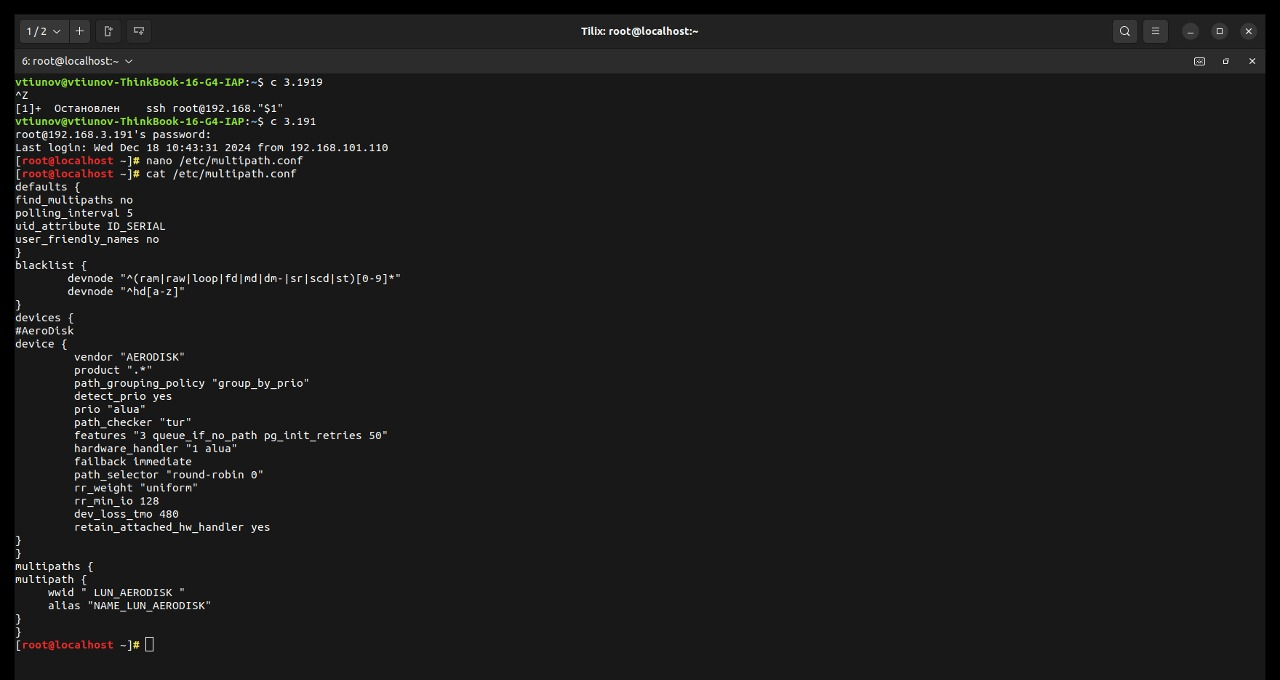Click the "Tilix: root@localhost:~" window title
Image resolution: width=1280 pixels, height=680 pixels.
639,31
